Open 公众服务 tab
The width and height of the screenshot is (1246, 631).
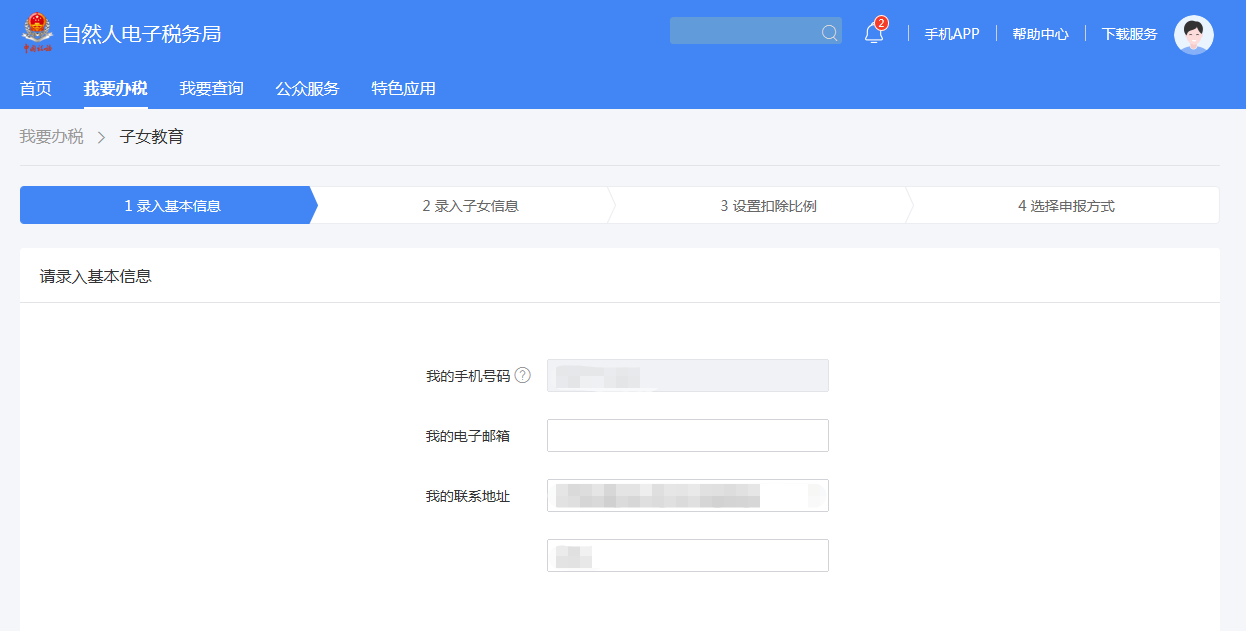(x=307, y=89)
